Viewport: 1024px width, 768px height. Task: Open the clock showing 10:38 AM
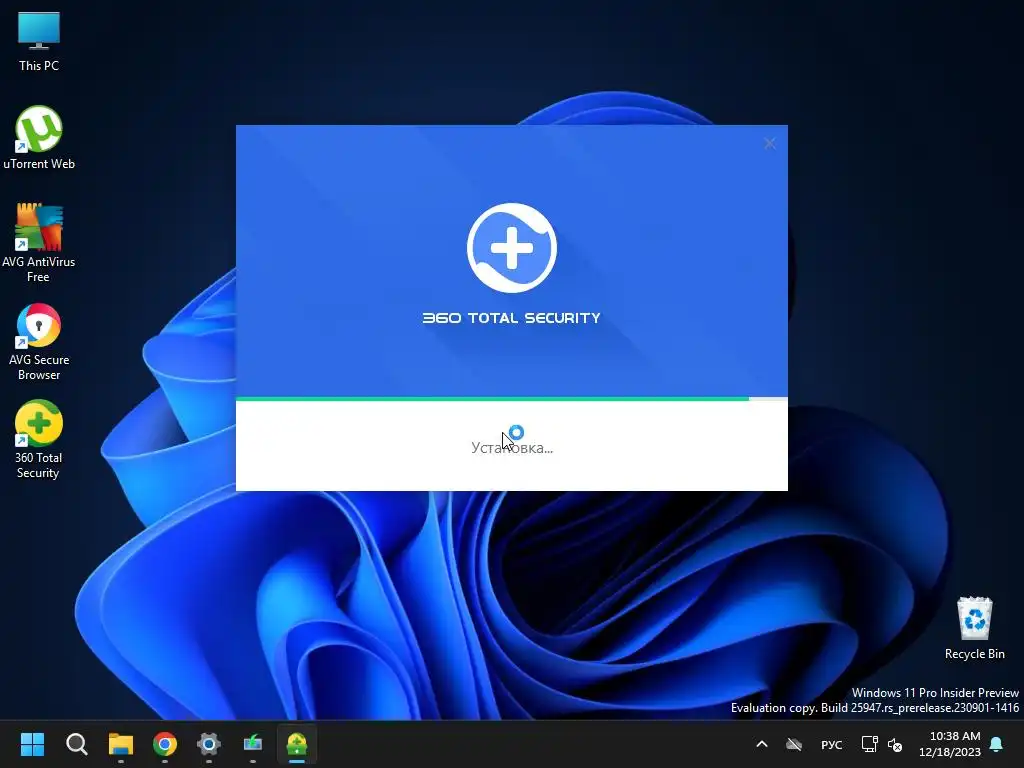950,744
